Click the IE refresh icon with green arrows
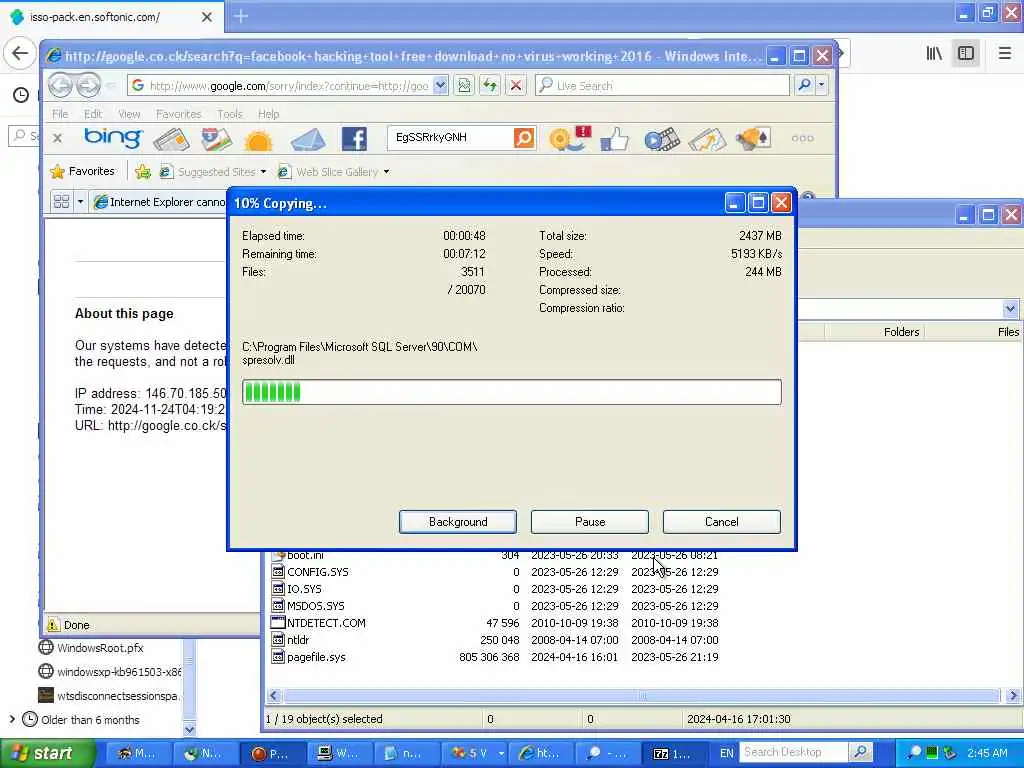1024x768 pixels. (x=490, y=86)
